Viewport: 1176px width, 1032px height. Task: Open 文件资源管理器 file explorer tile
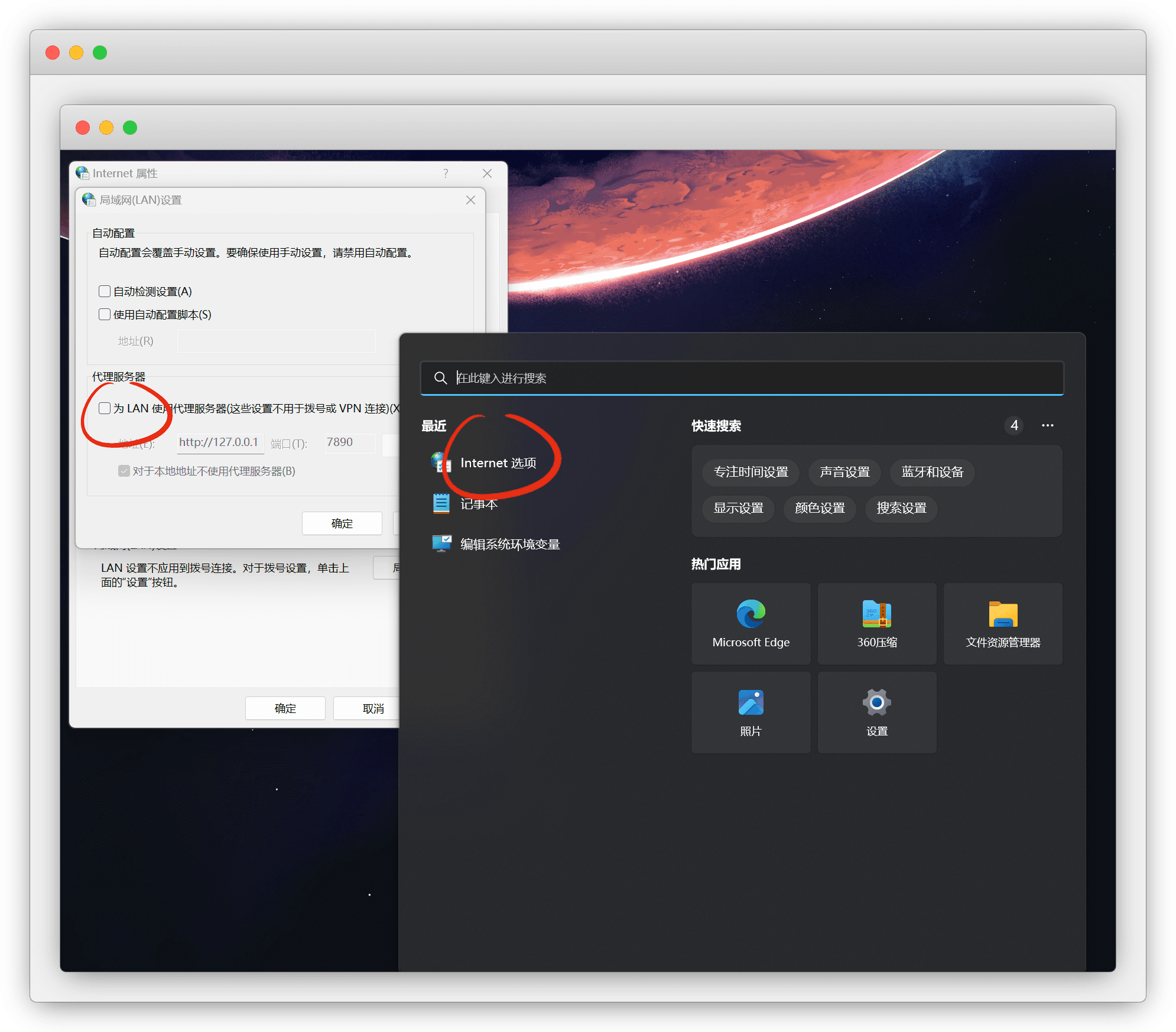pyautogui.click(x=1002, y=623)
